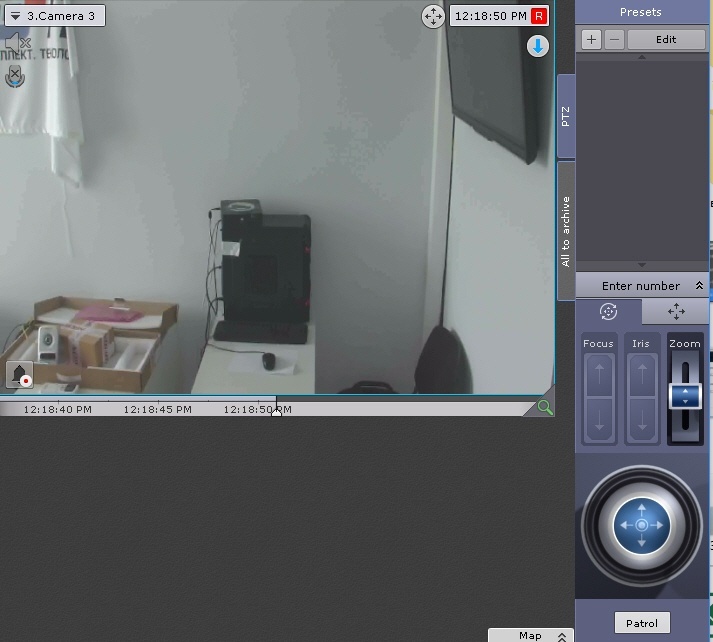Click the PTZ joystick center button
The height and width of the screenshot is (642, 713).
641,524
